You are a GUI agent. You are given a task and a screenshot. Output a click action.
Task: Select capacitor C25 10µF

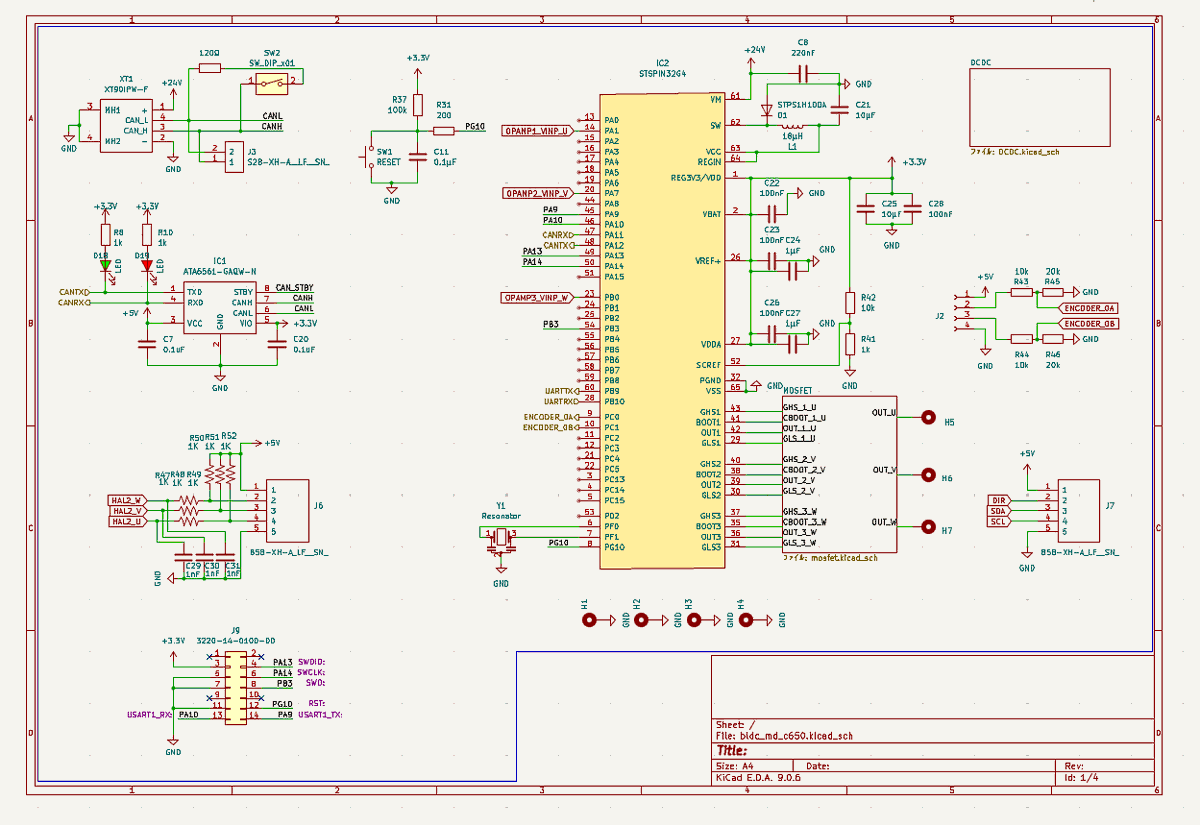click(866, 209)
